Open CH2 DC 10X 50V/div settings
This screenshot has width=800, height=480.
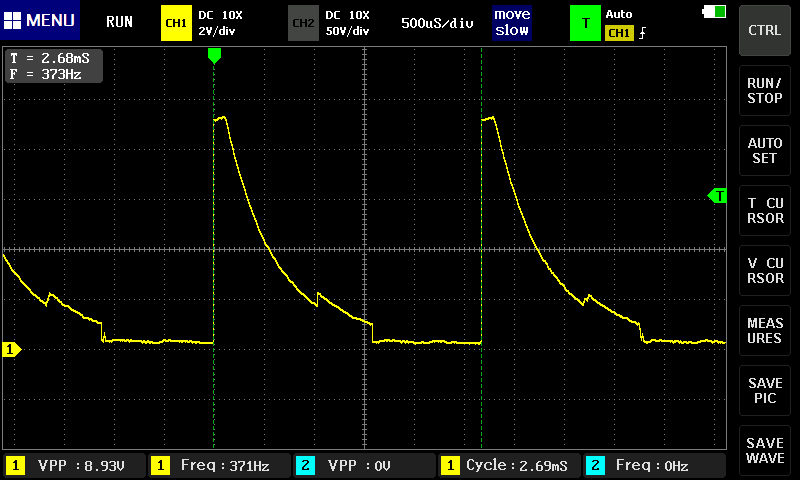click(x=347, y=23)
